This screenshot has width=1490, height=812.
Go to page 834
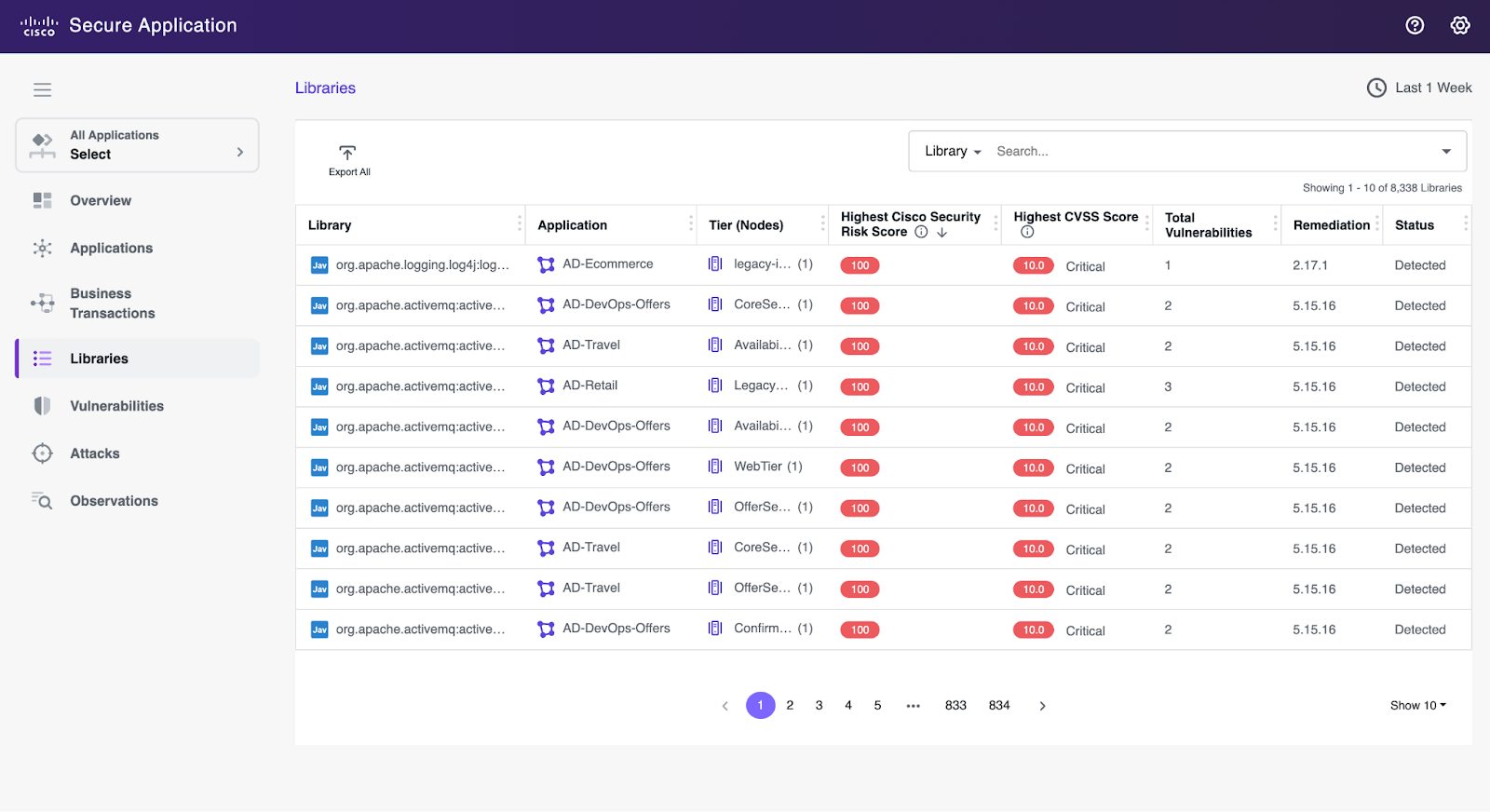[999, 705]
